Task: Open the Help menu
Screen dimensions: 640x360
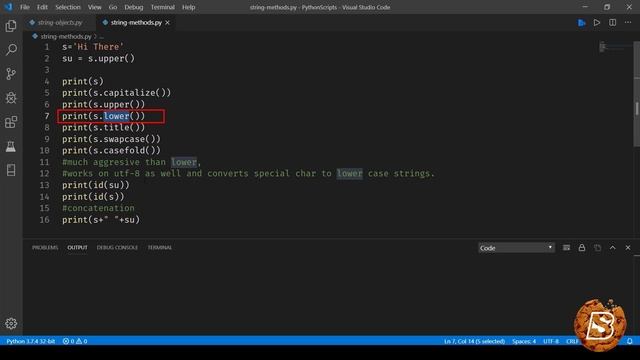Action: pyautogui.click(x=189, y=7)
